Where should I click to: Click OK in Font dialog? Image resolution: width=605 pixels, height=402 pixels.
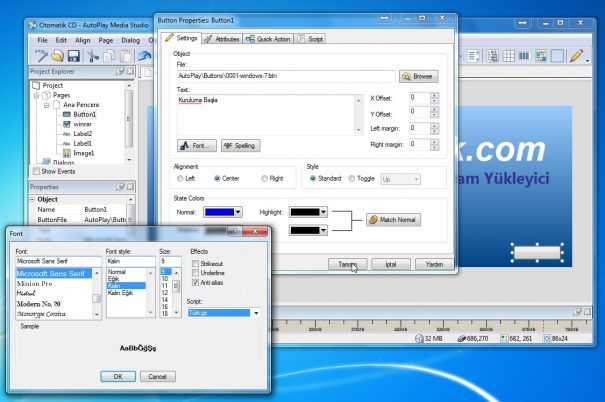pos(118,376)
